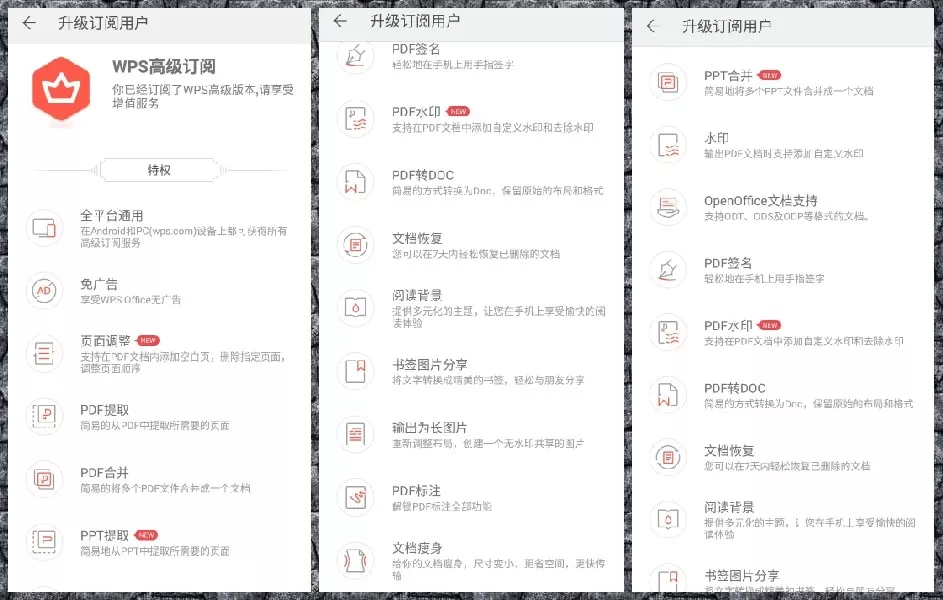Go back using middle panel arrow

[x=340, y=21]
